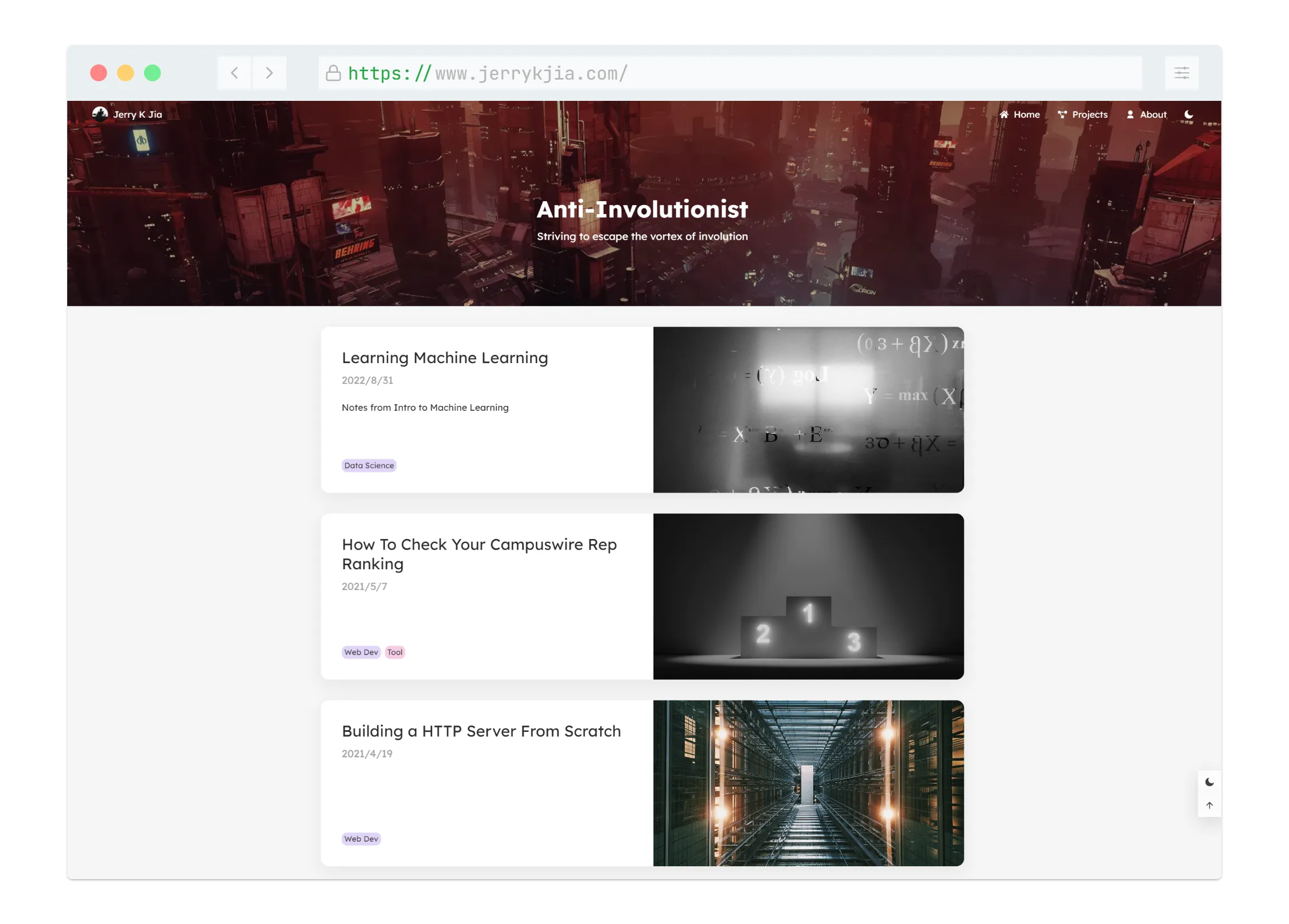Click the podium ranking thumbnail

click(808, 597)
